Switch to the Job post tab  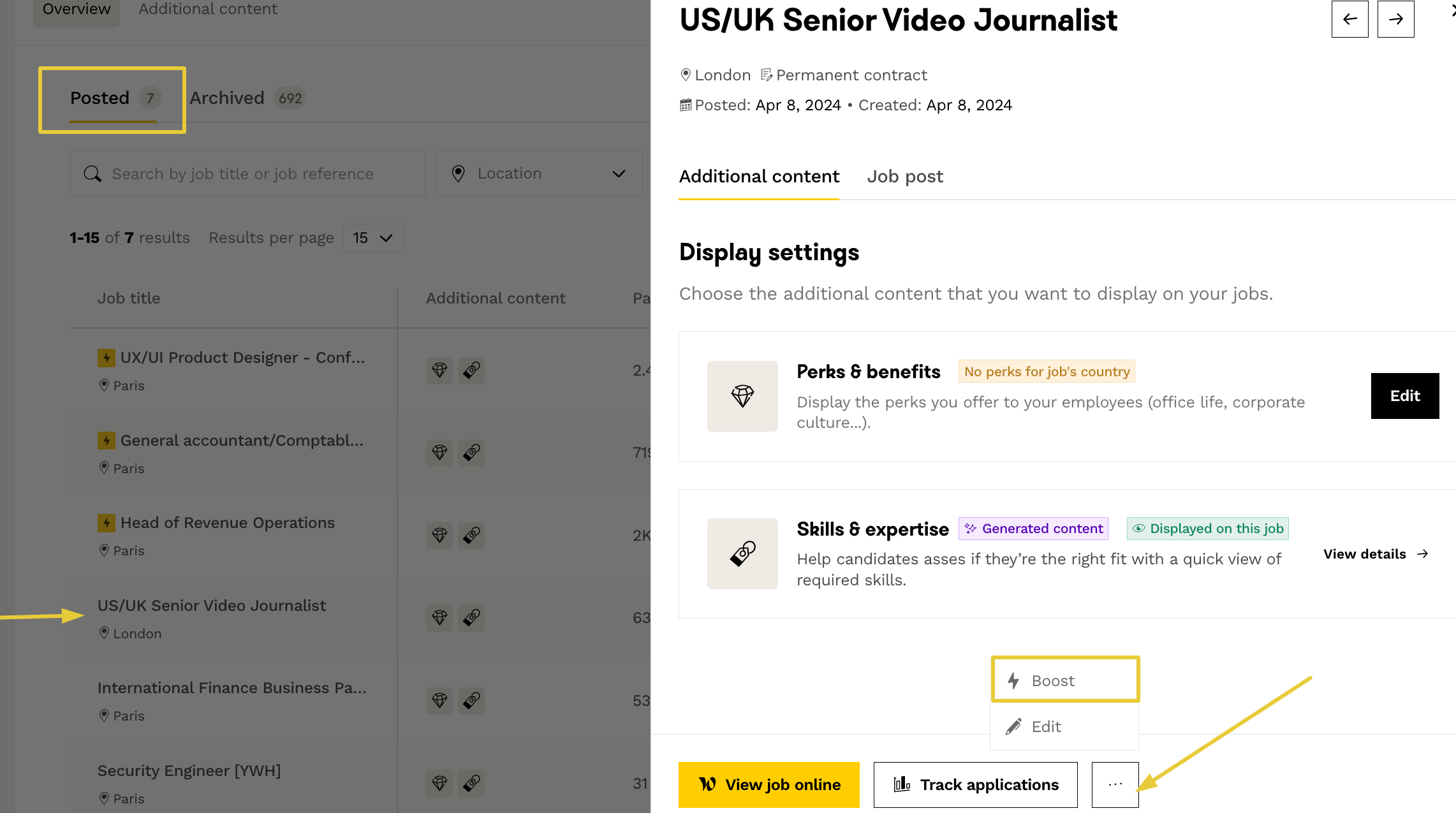point(904,177)
